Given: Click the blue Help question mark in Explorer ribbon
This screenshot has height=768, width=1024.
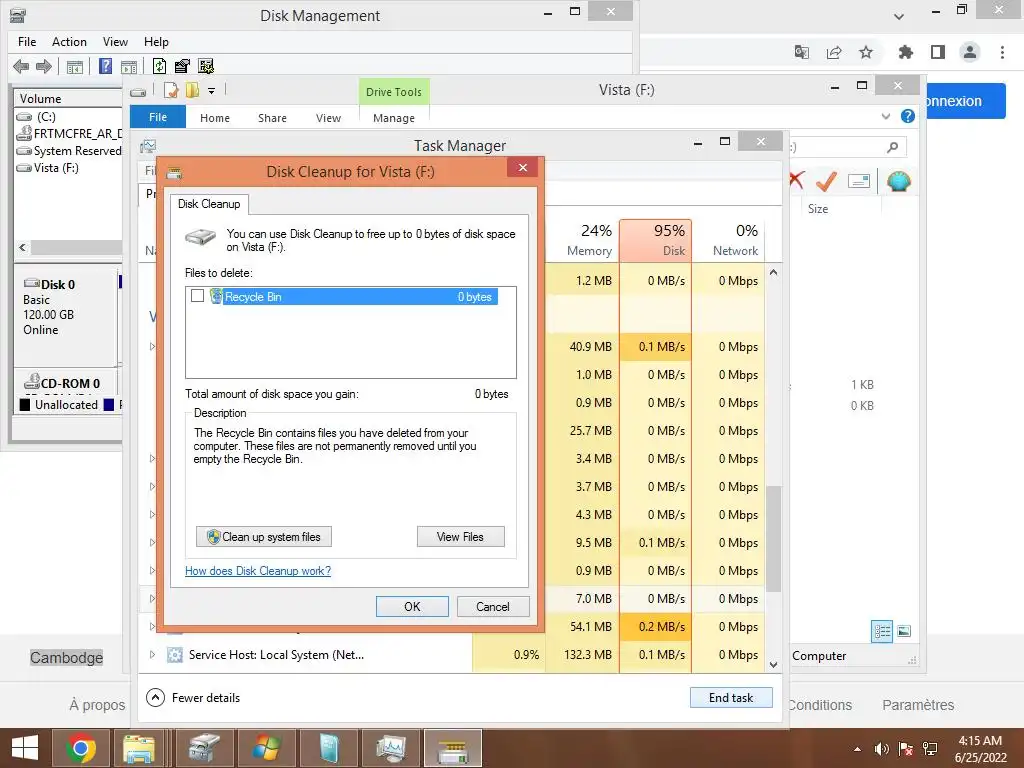Looking at the screenshot, I should pos(907,116).
